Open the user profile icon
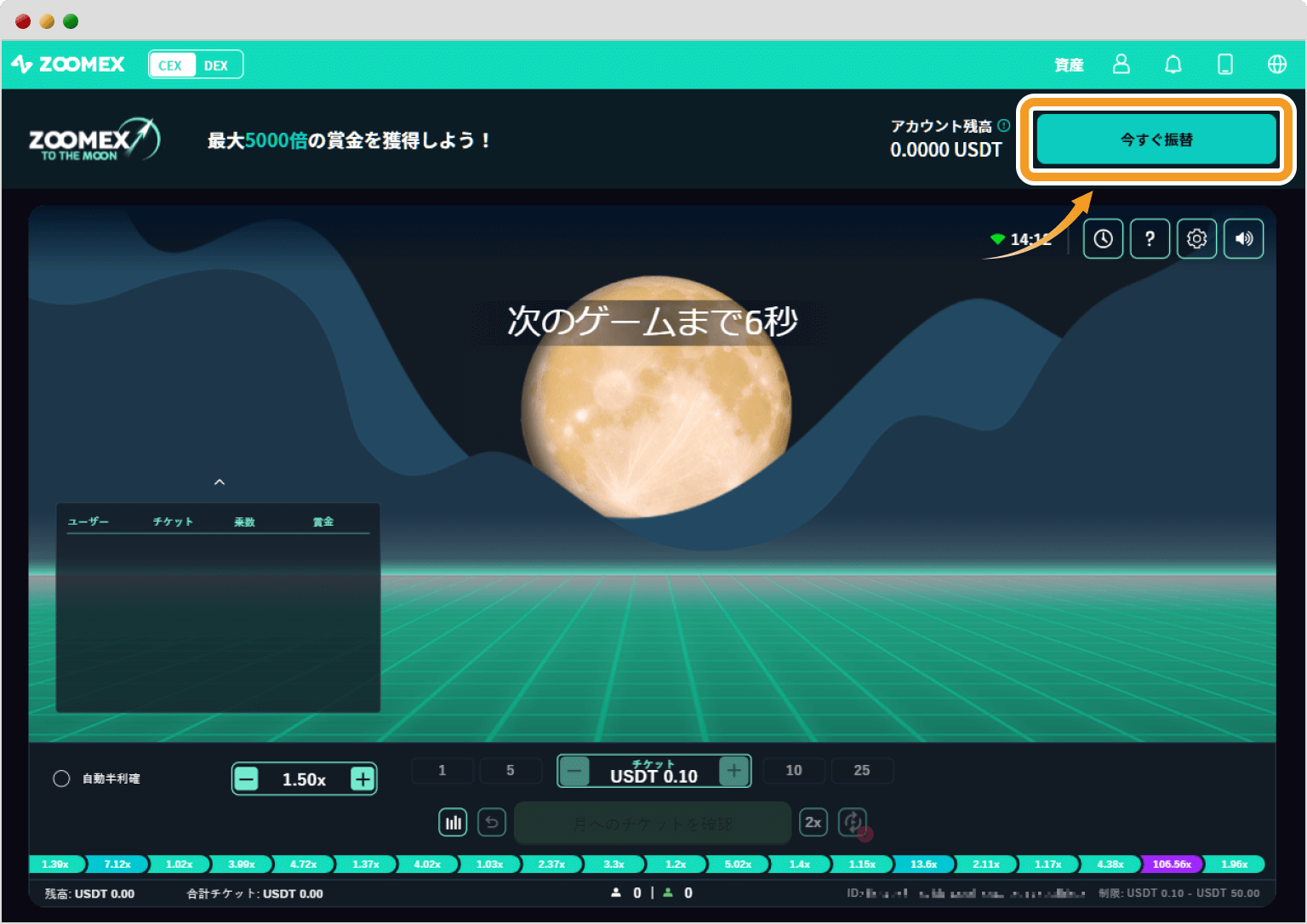1307x924 pixels. pos(1122,65)
